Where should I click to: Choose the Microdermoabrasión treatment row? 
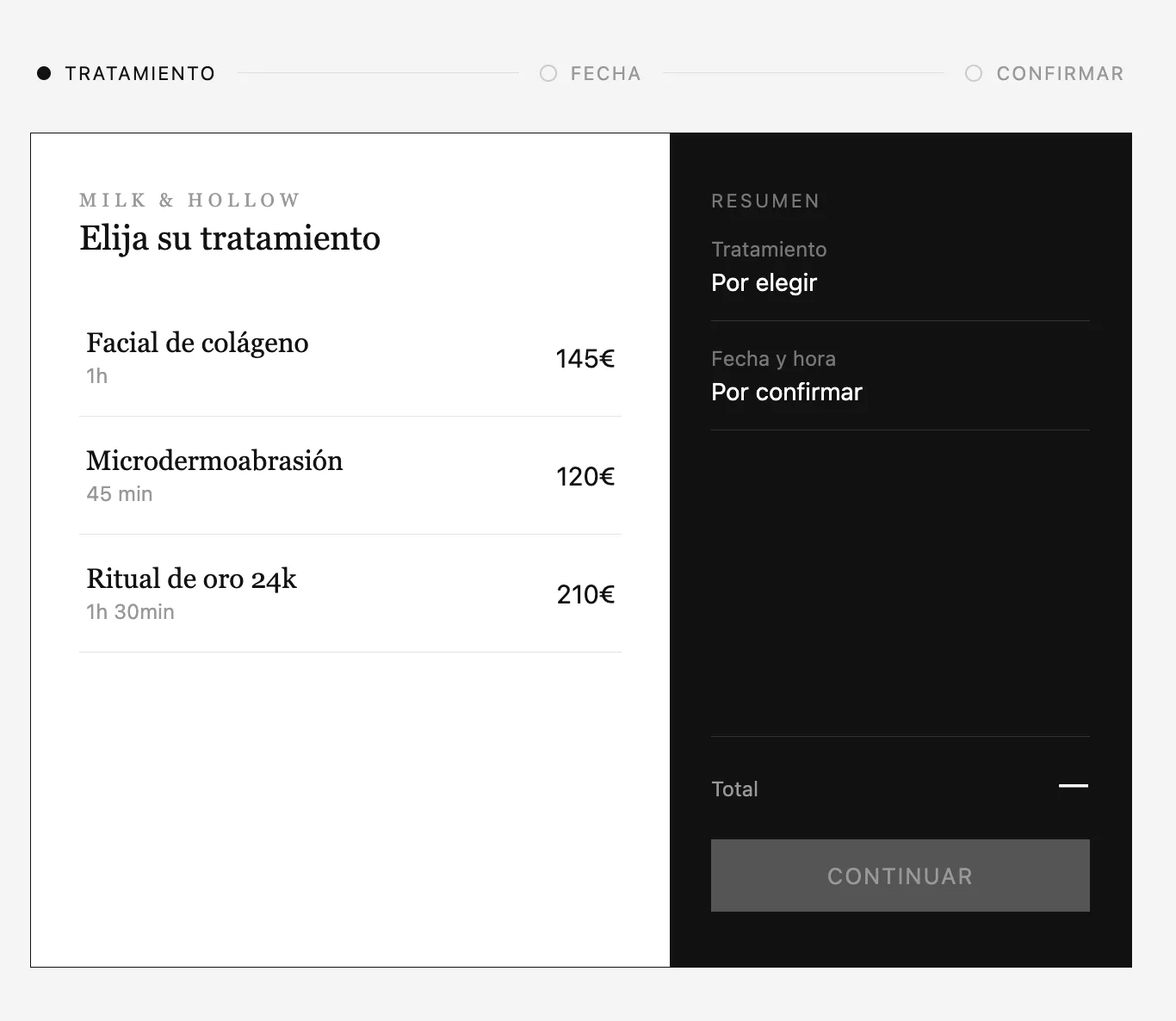click(x=350, y=476)
